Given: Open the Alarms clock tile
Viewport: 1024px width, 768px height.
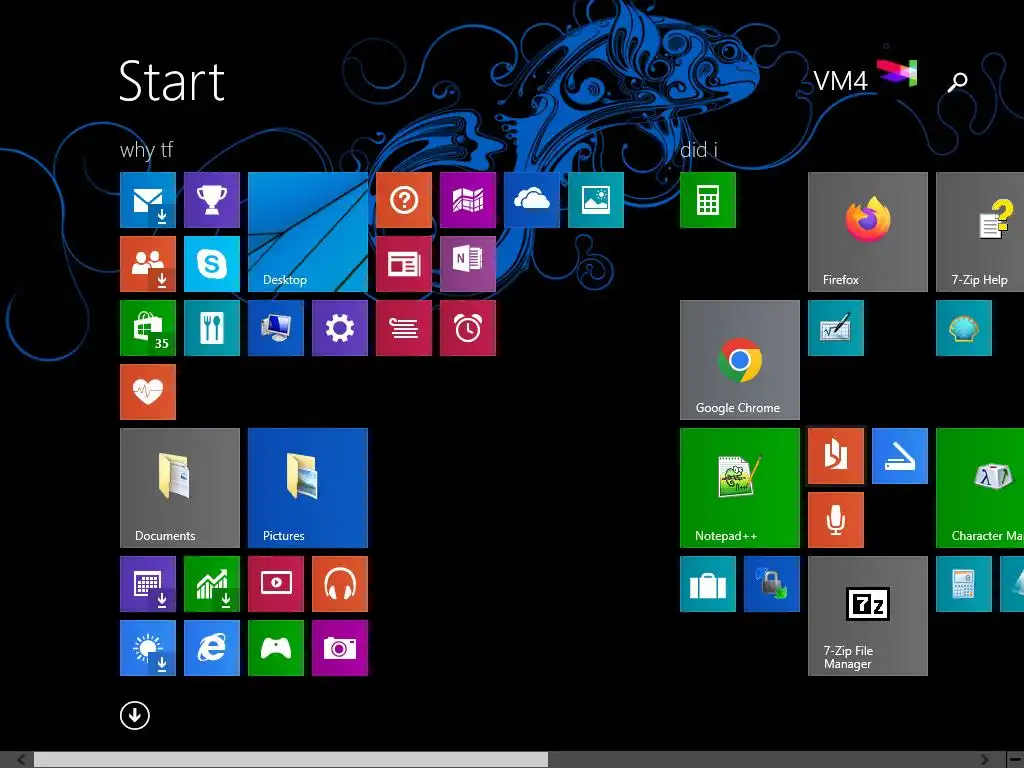Looking at the screenshot, I should tap(468, 328).
